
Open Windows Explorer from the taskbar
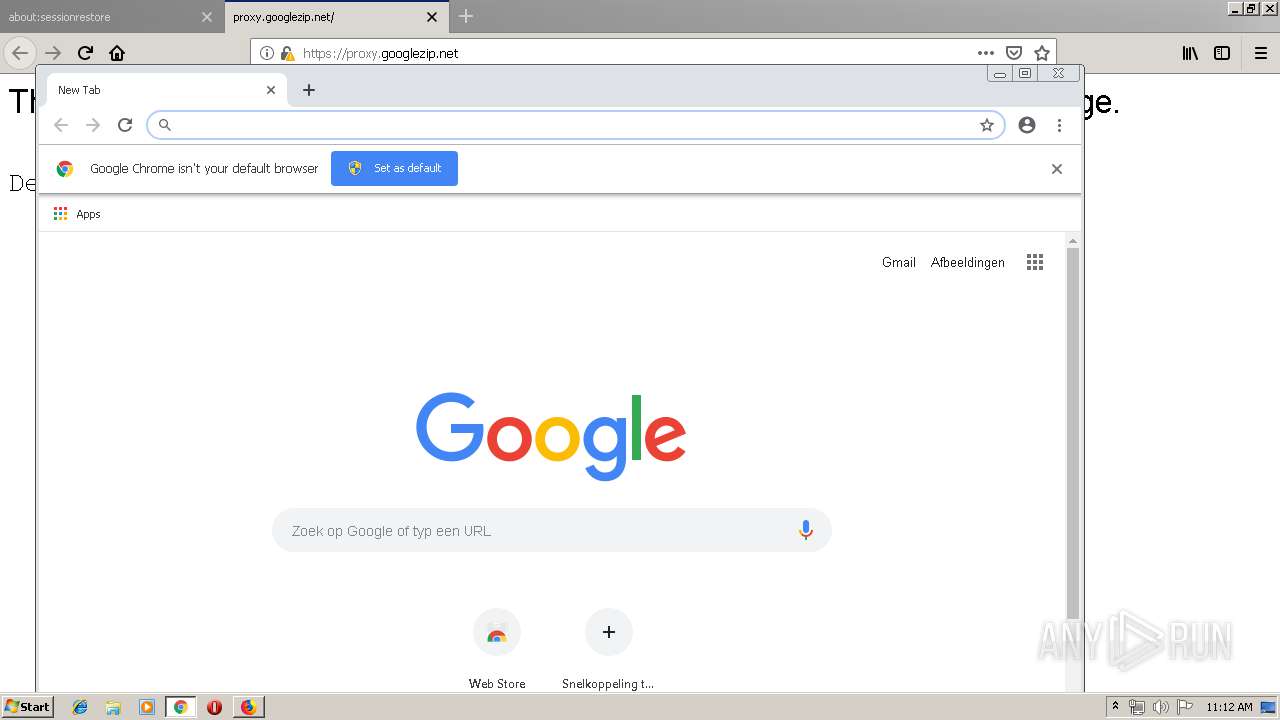point(113,707)
